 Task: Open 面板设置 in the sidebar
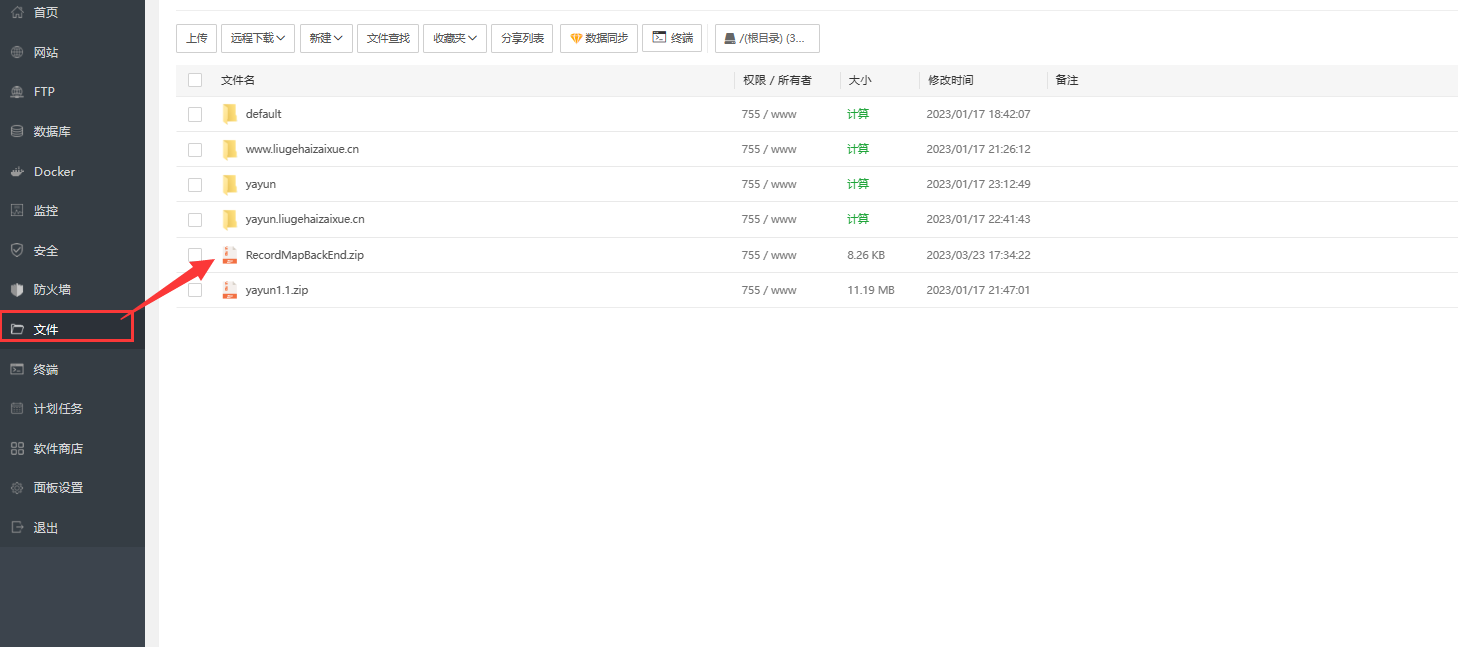click(58, 488)
